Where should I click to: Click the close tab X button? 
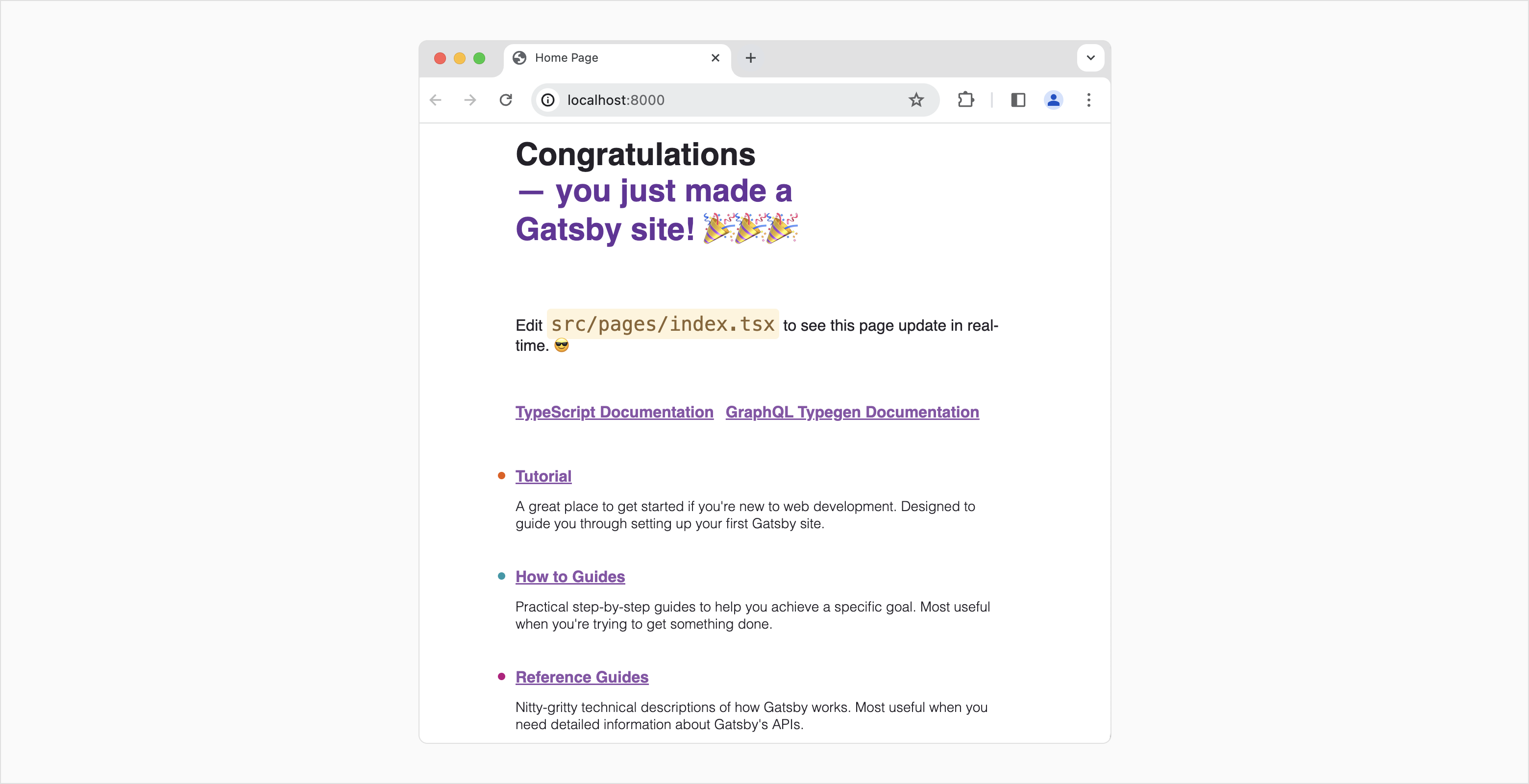[715, 57]
